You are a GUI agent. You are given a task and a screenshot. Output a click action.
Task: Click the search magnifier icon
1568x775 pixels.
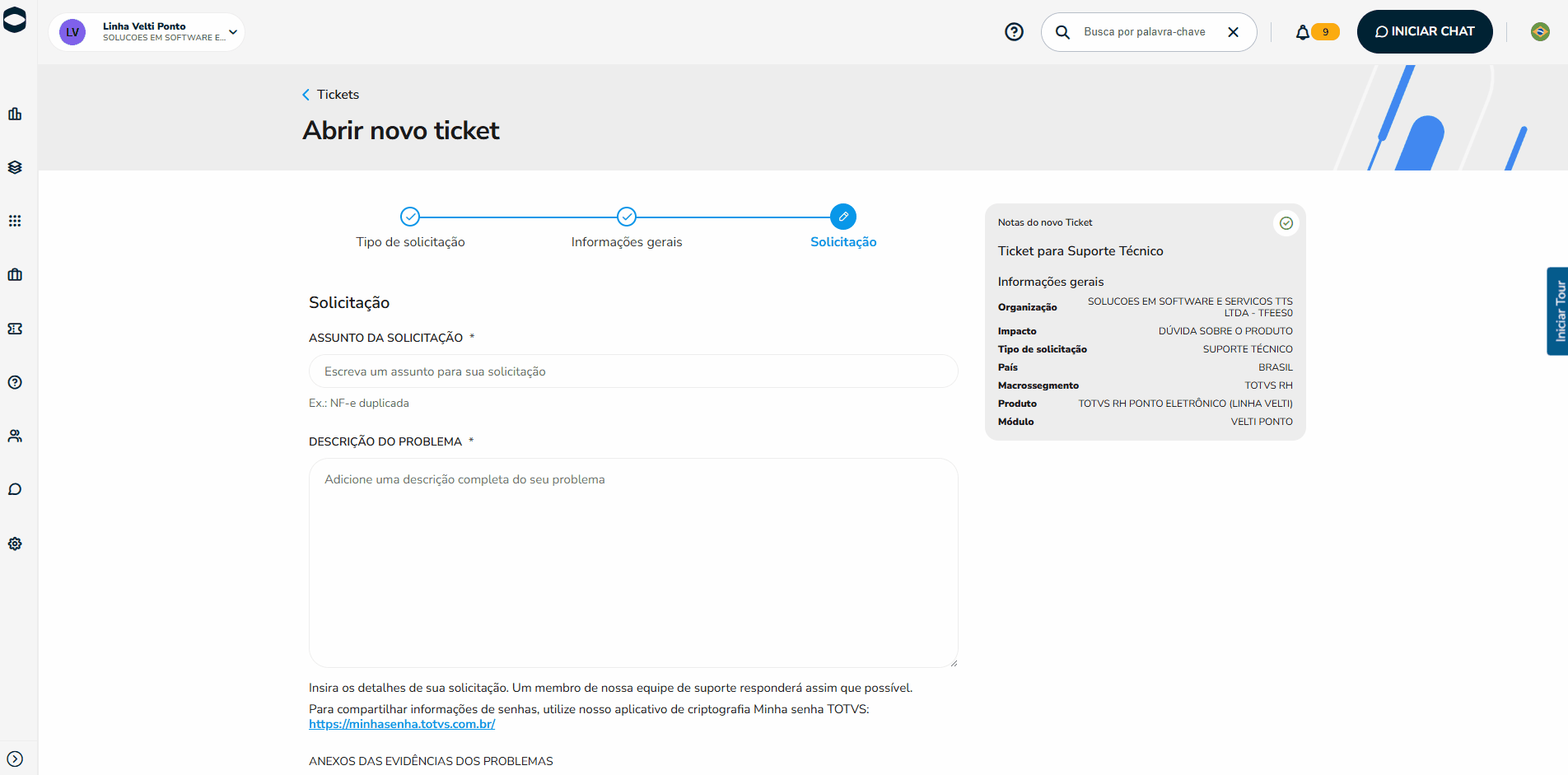point(1063,32)
